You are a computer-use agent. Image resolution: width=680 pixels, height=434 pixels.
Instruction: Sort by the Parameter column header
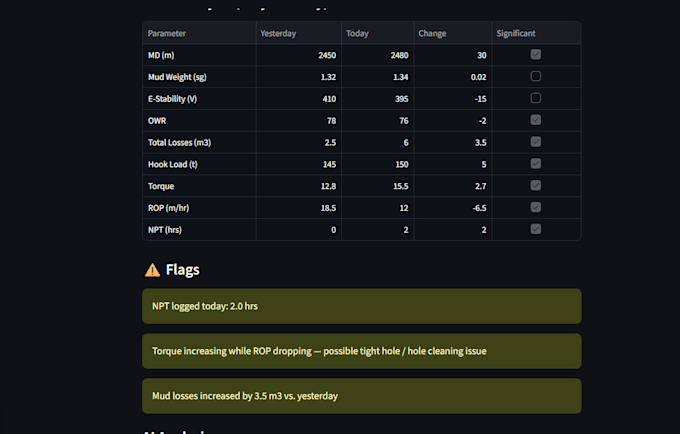click(199, 33)
